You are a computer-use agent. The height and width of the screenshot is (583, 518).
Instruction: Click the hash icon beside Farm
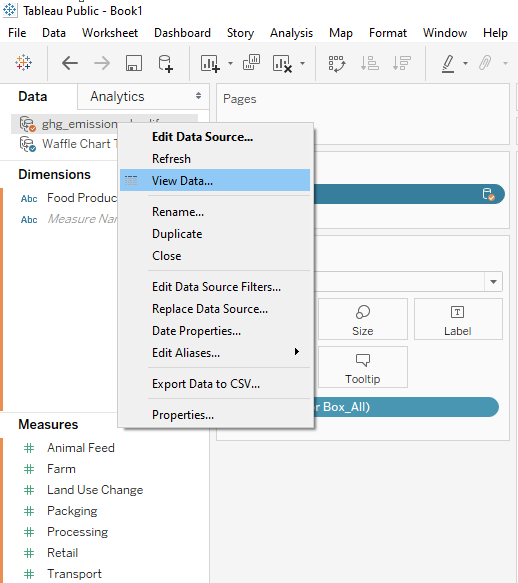point(29,469)
